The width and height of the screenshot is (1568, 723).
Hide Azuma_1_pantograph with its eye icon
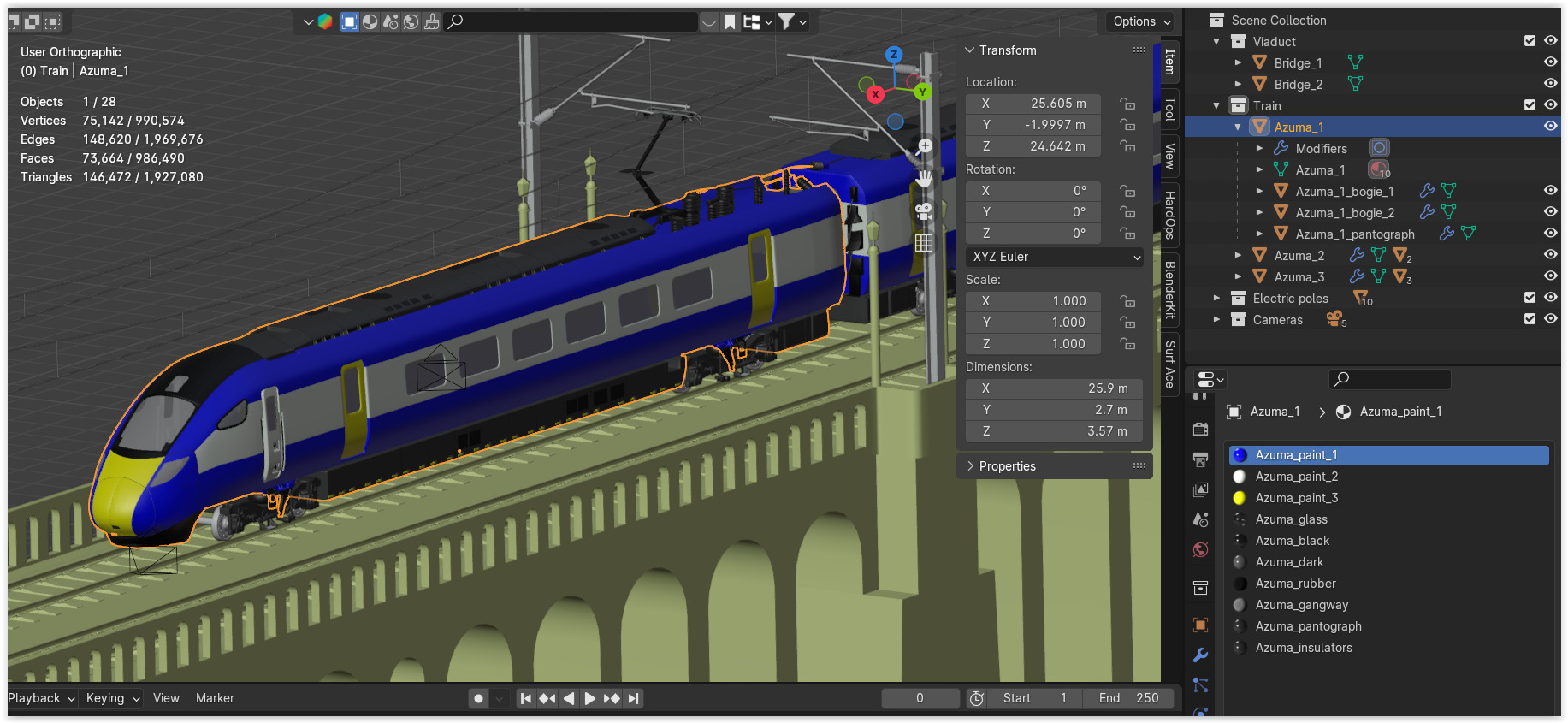pos(1550,234)
